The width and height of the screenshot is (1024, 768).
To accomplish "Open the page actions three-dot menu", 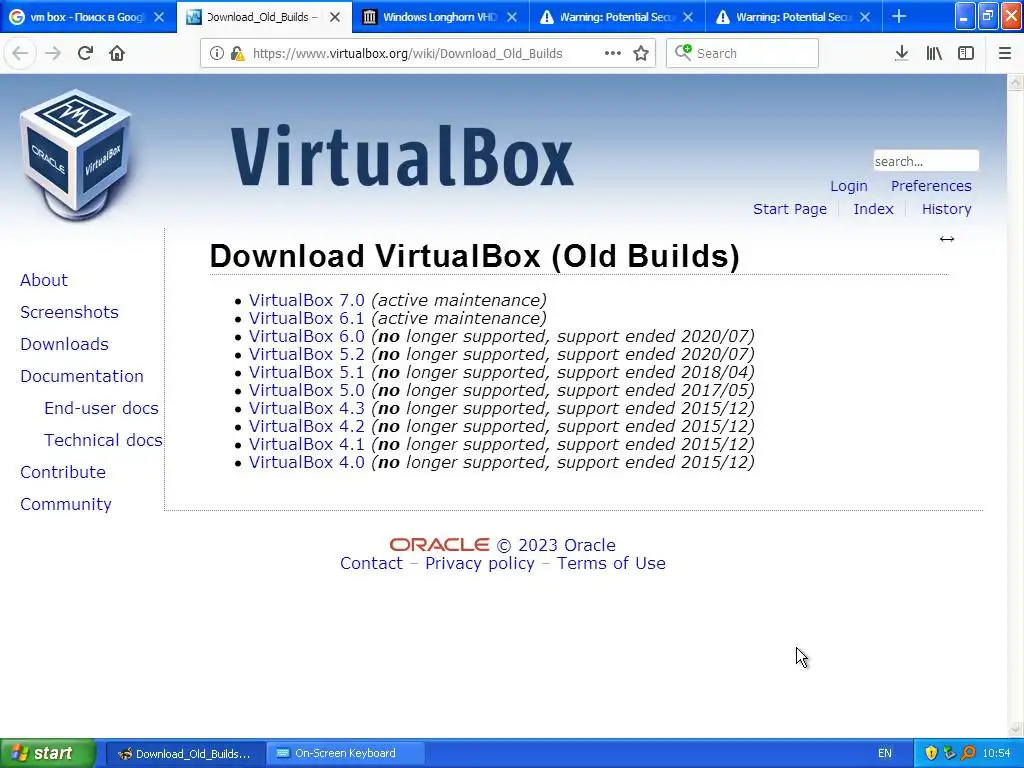I will [613, 53].
